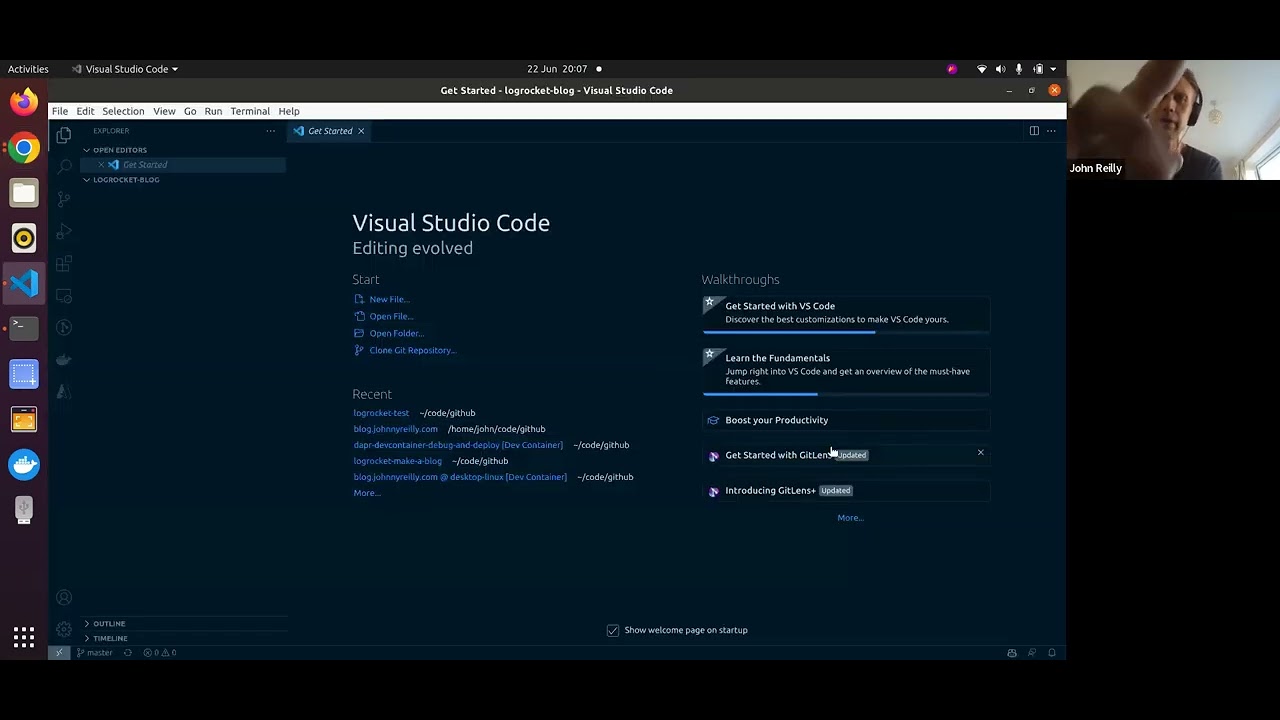Open the Terminal menu

point(250,111)
